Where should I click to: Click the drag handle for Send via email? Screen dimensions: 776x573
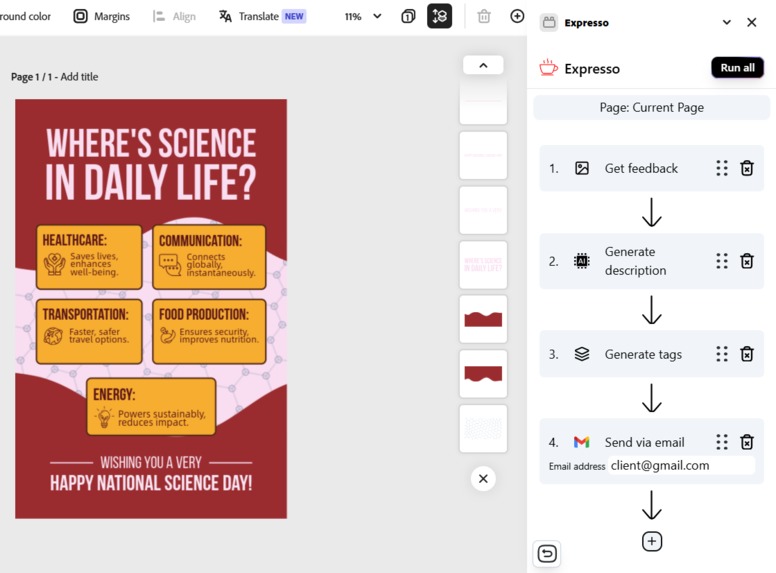tap(722, 441)
